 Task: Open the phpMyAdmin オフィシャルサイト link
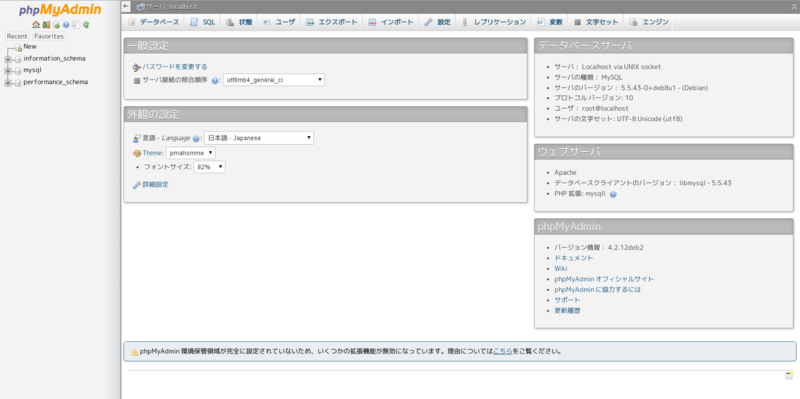point(604,279)
